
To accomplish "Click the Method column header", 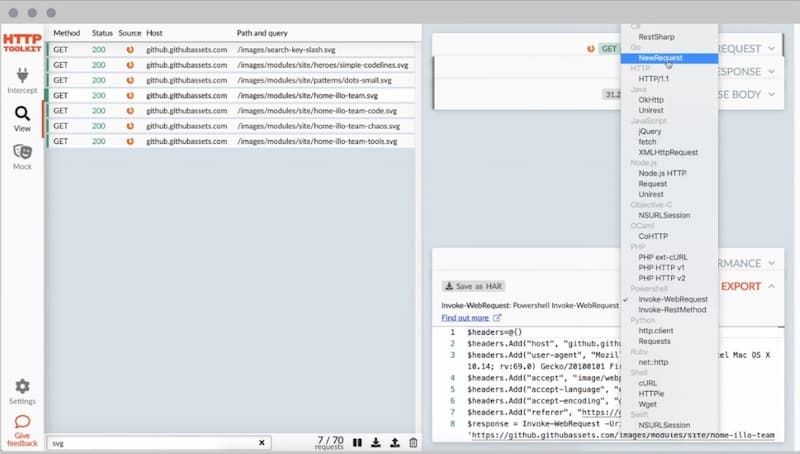I will tap(66, 33).
